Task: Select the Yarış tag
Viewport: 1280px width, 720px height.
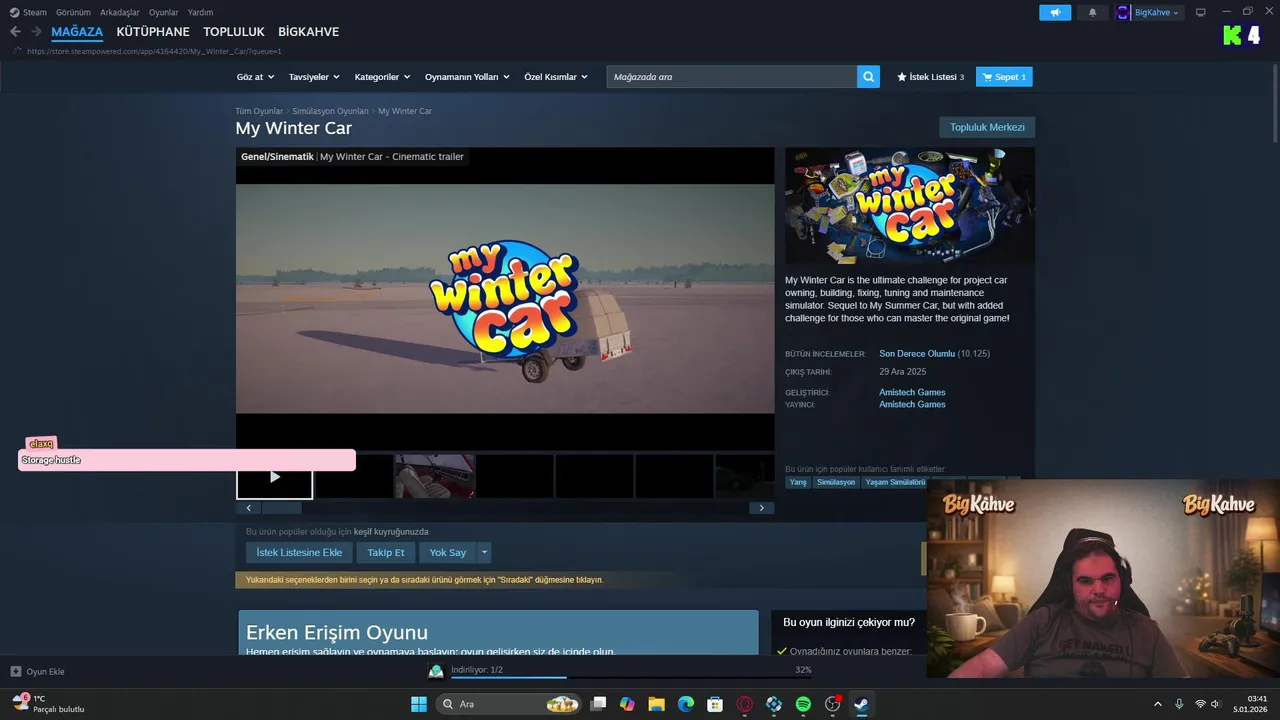Action: click(x=798, y=482)
